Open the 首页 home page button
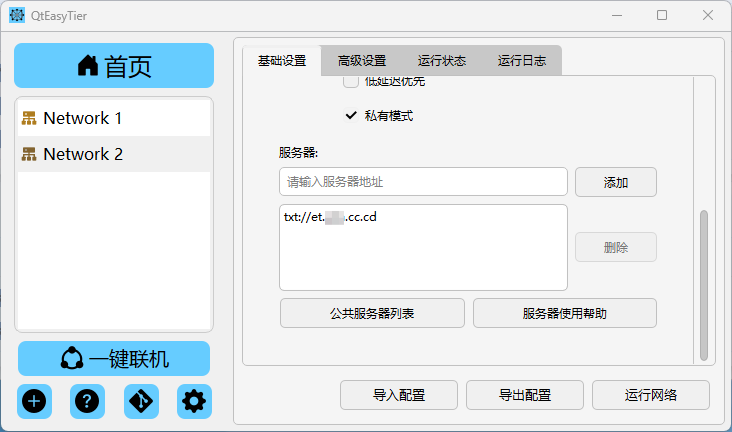732x432 pixels. (x=114, y=65)
